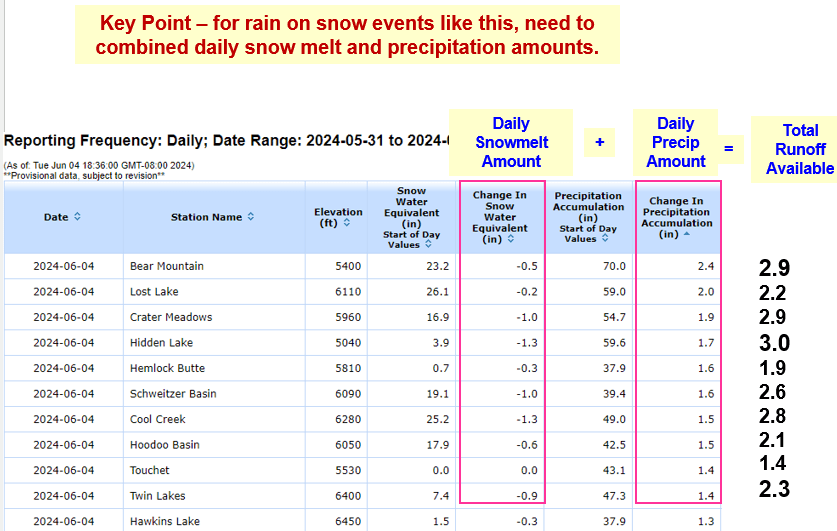The width and height of the screenshot is (837, 531).
Task: Click the sort icon beside Date header
Action: click(x=78, y=217)
